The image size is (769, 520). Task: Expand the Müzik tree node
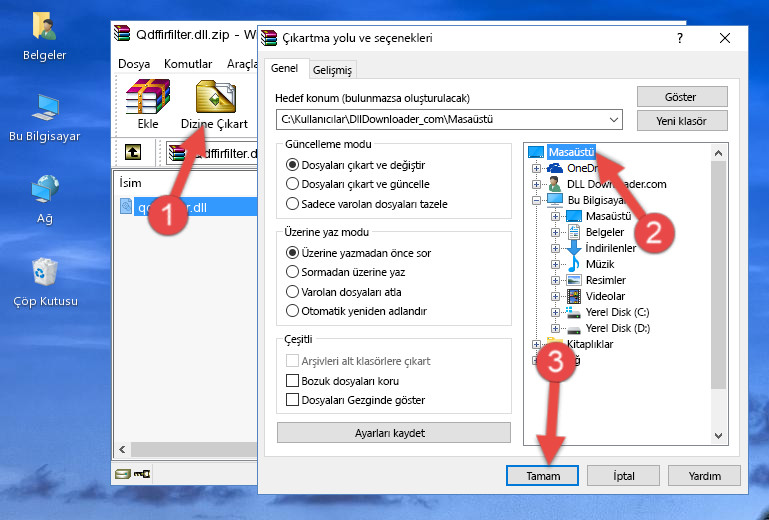(555, 264)
